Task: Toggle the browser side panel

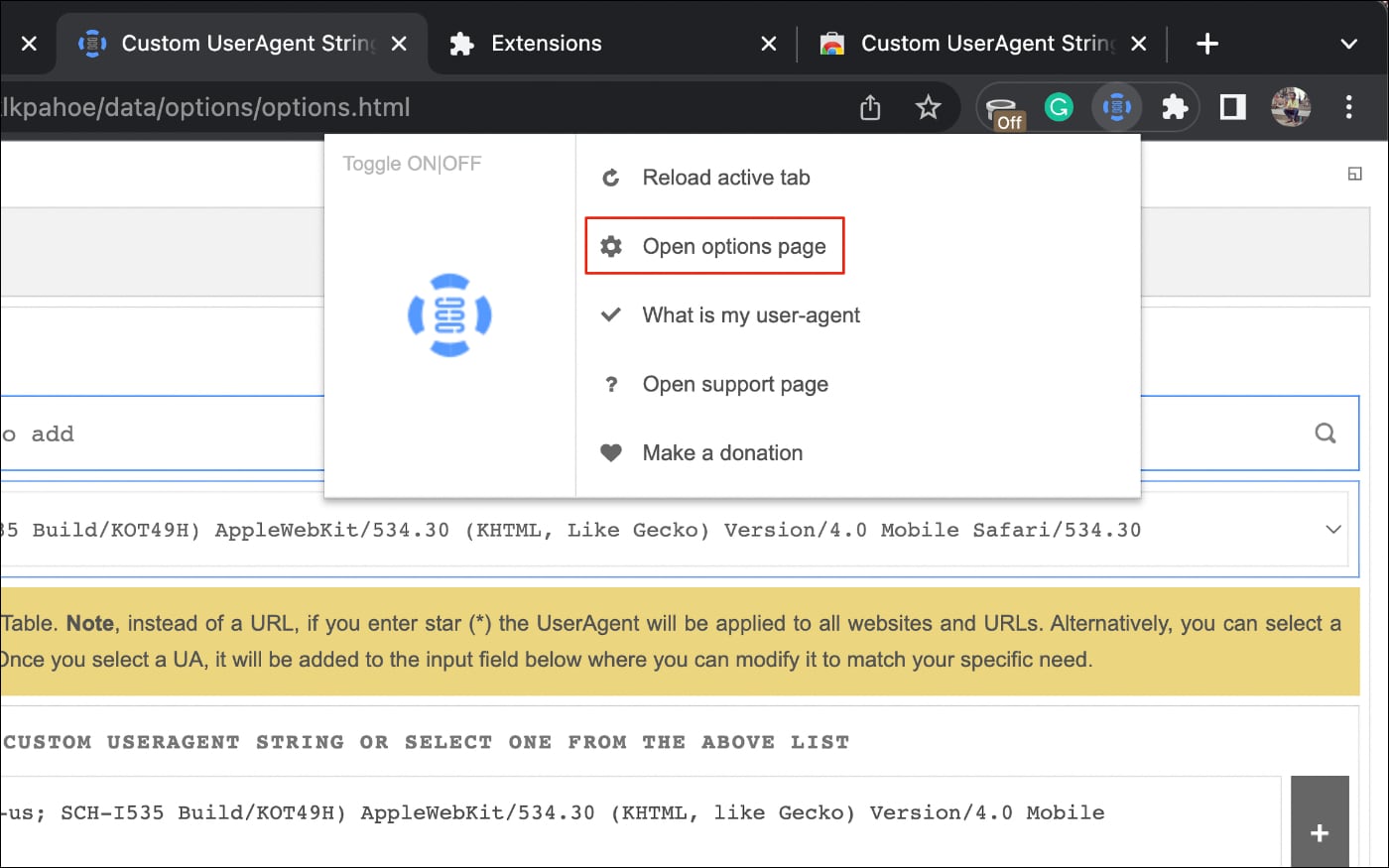Action: [x=1233, y=107]
